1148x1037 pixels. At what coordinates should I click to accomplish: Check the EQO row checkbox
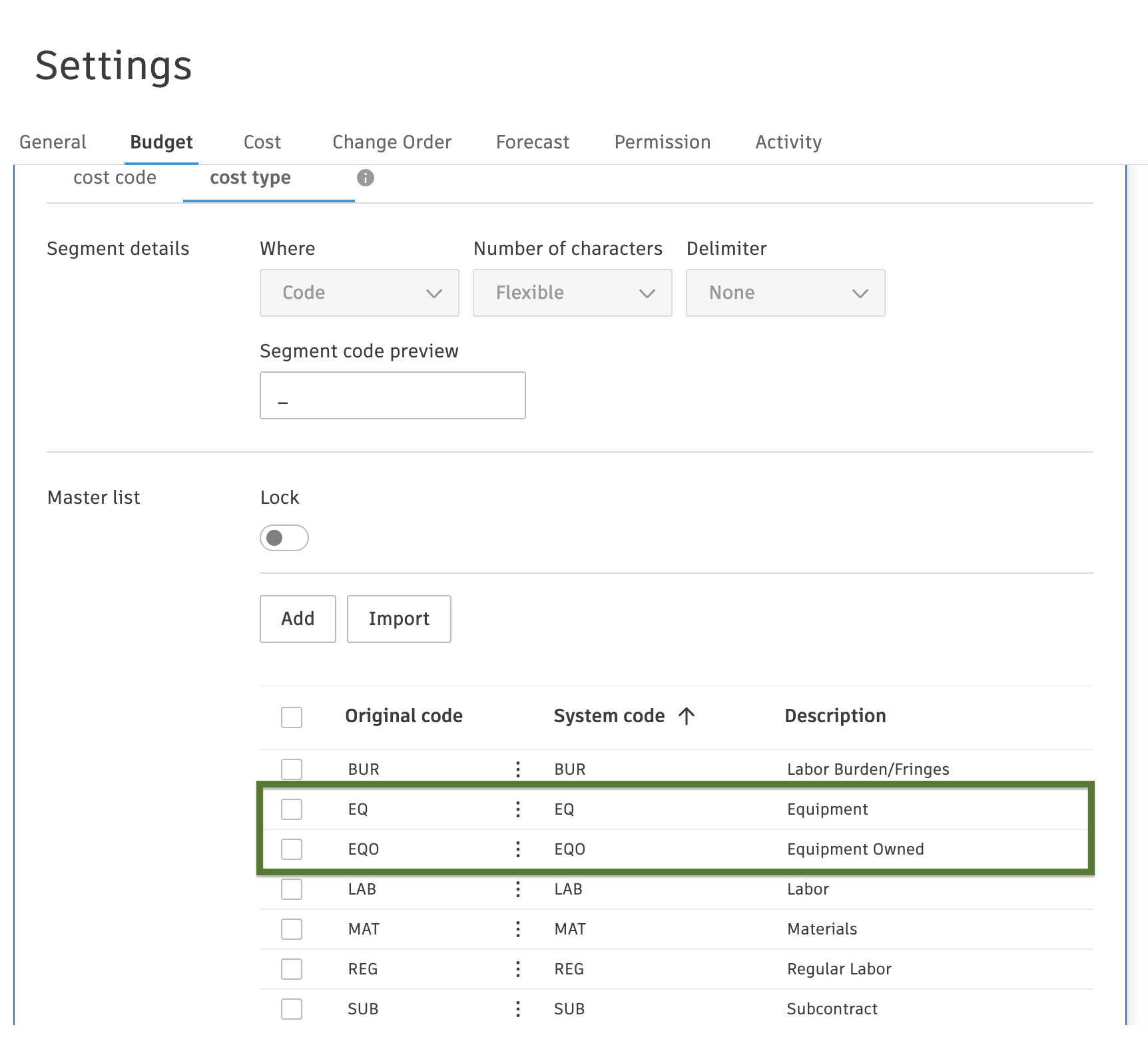point(292,849)
